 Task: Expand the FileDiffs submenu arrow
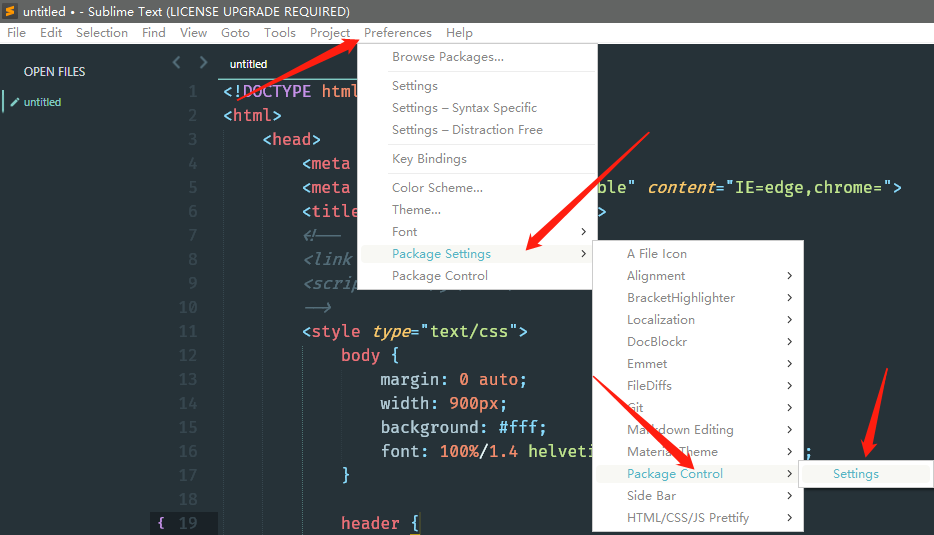(x=789, y=386)
